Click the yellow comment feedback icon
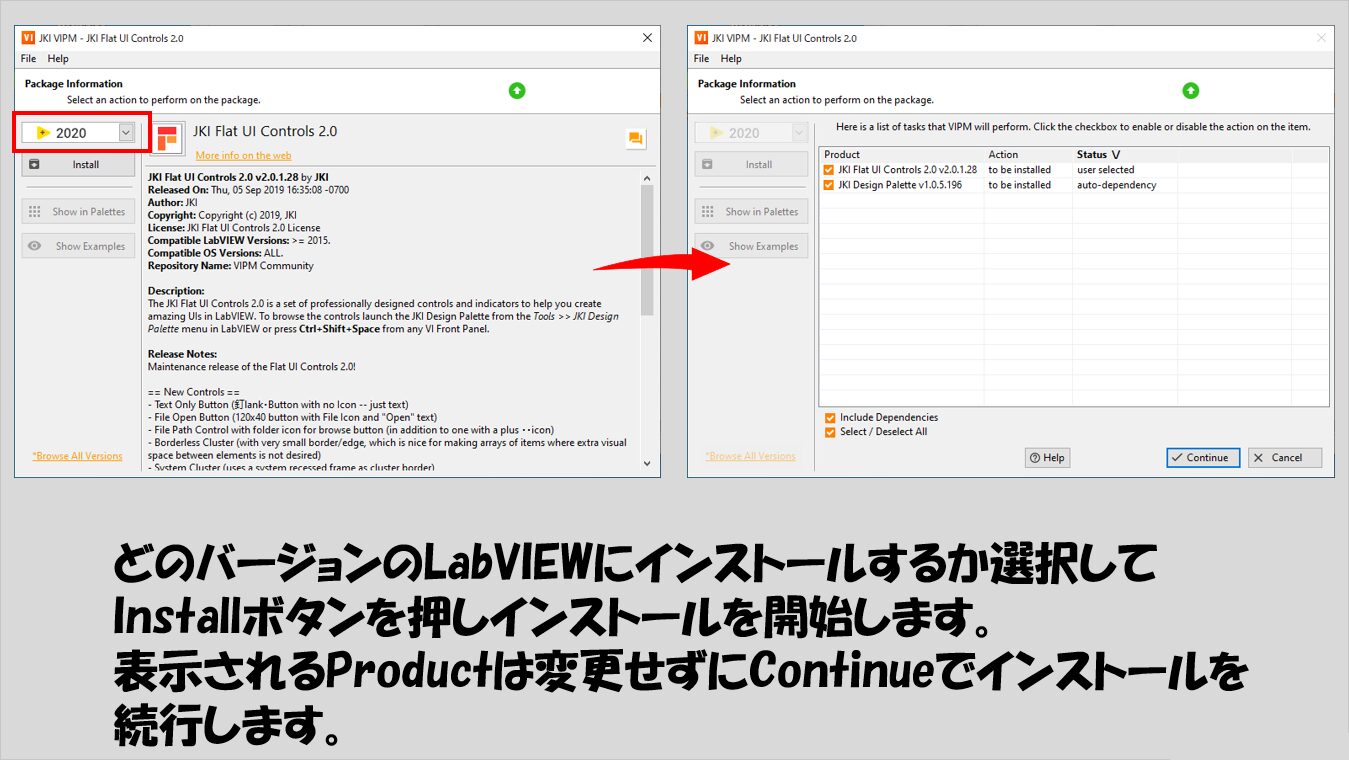The width and height of the screenshot is (1349, 760). click(x=635, y=138)
